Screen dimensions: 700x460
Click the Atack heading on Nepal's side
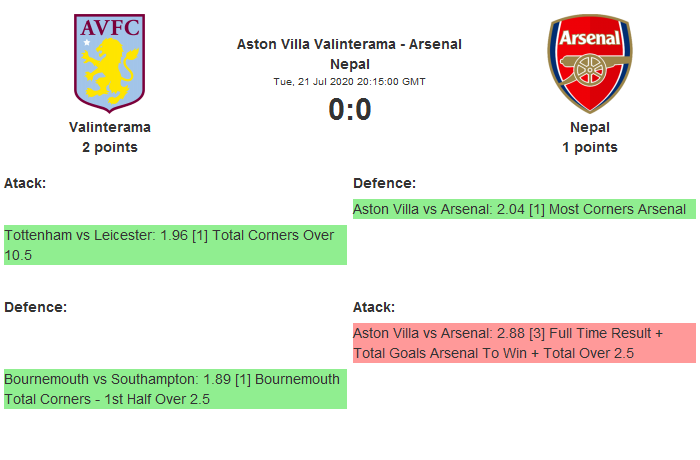coord(374,307)
